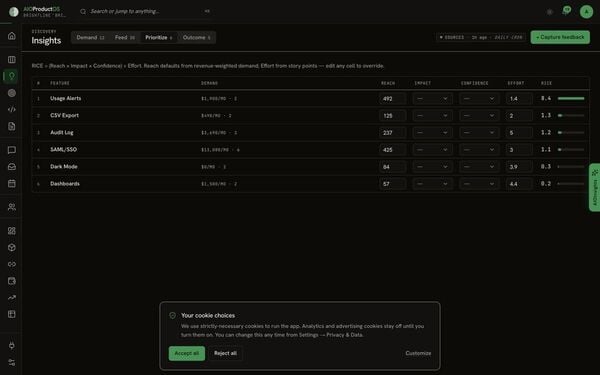Switch to the Feed tab
600x375 pixels.
(125, 38)
